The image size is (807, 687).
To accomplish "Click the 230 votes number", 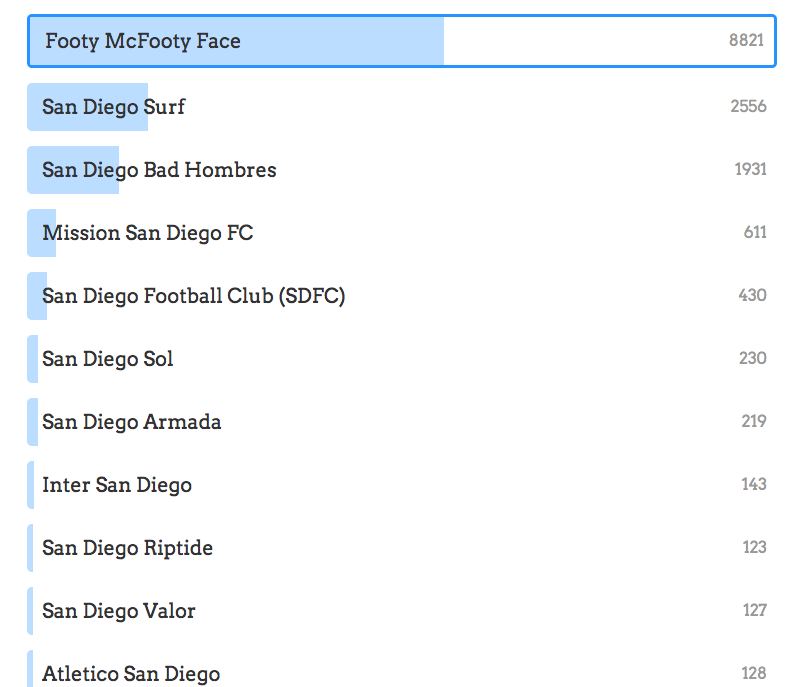I will [x=752, y=359].
